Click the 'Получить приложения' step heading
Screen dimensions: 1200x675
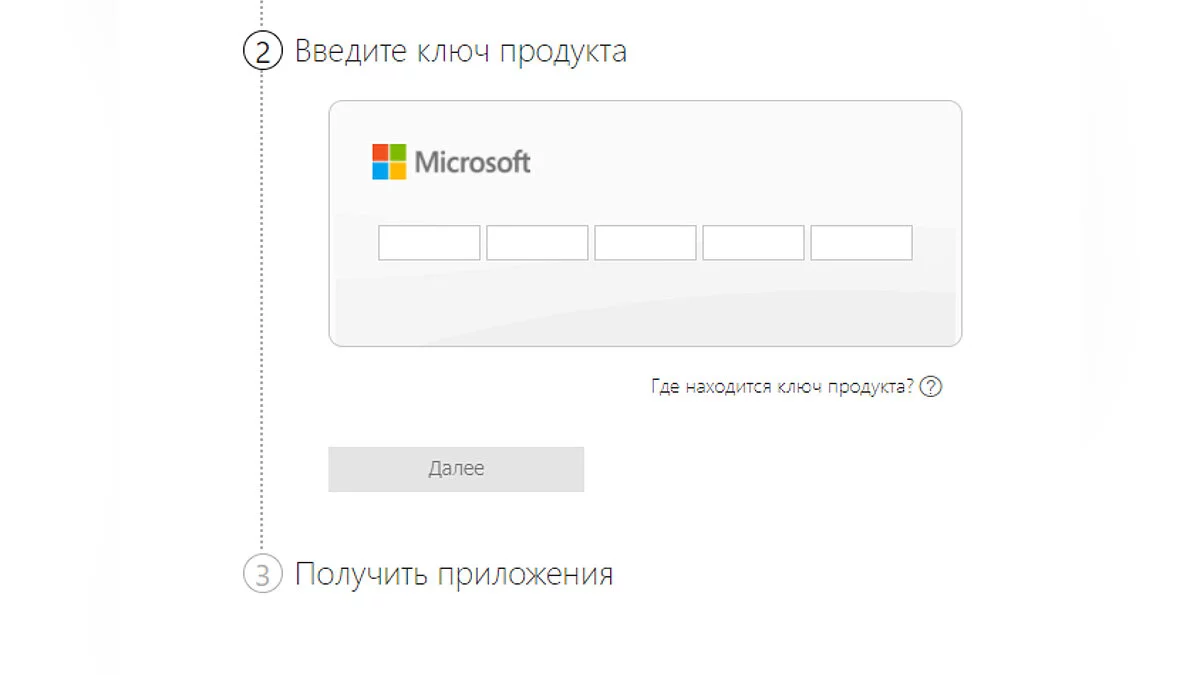(453, 575)
